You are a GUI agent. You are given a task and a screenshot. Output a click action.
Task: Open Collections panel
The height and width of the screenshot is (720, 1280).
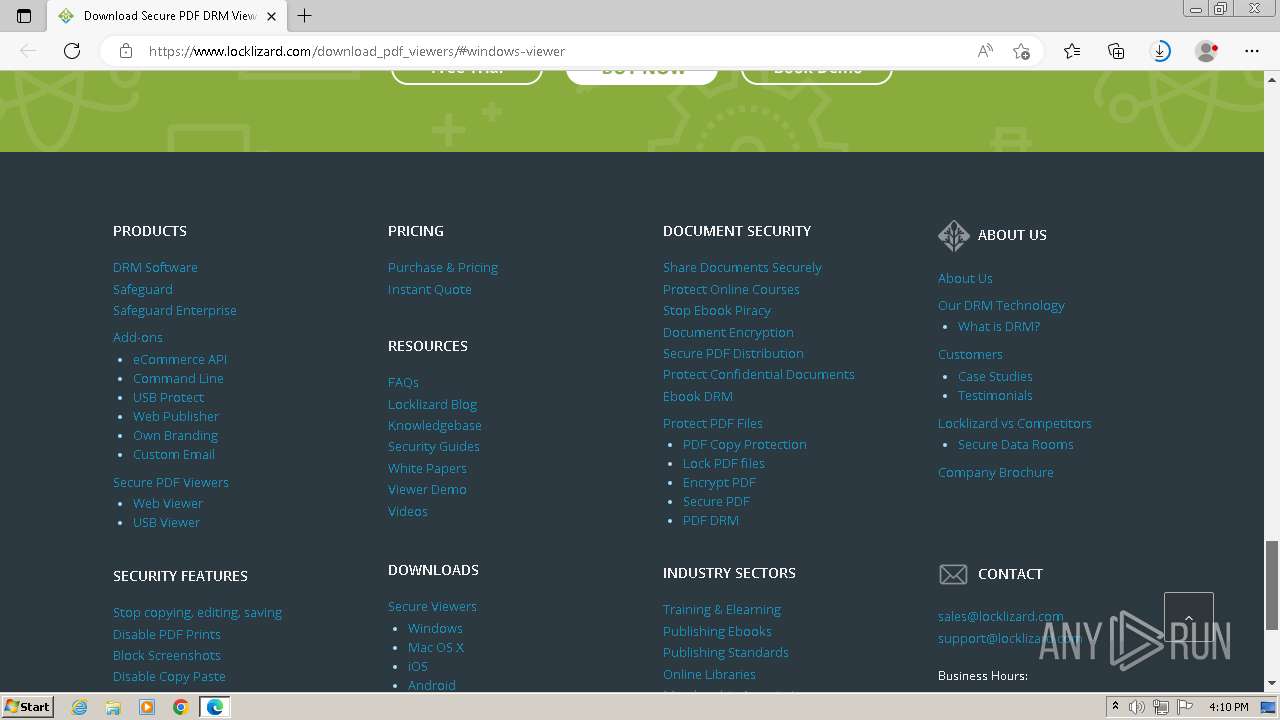pyautogui.click(x=1116, y=51)
